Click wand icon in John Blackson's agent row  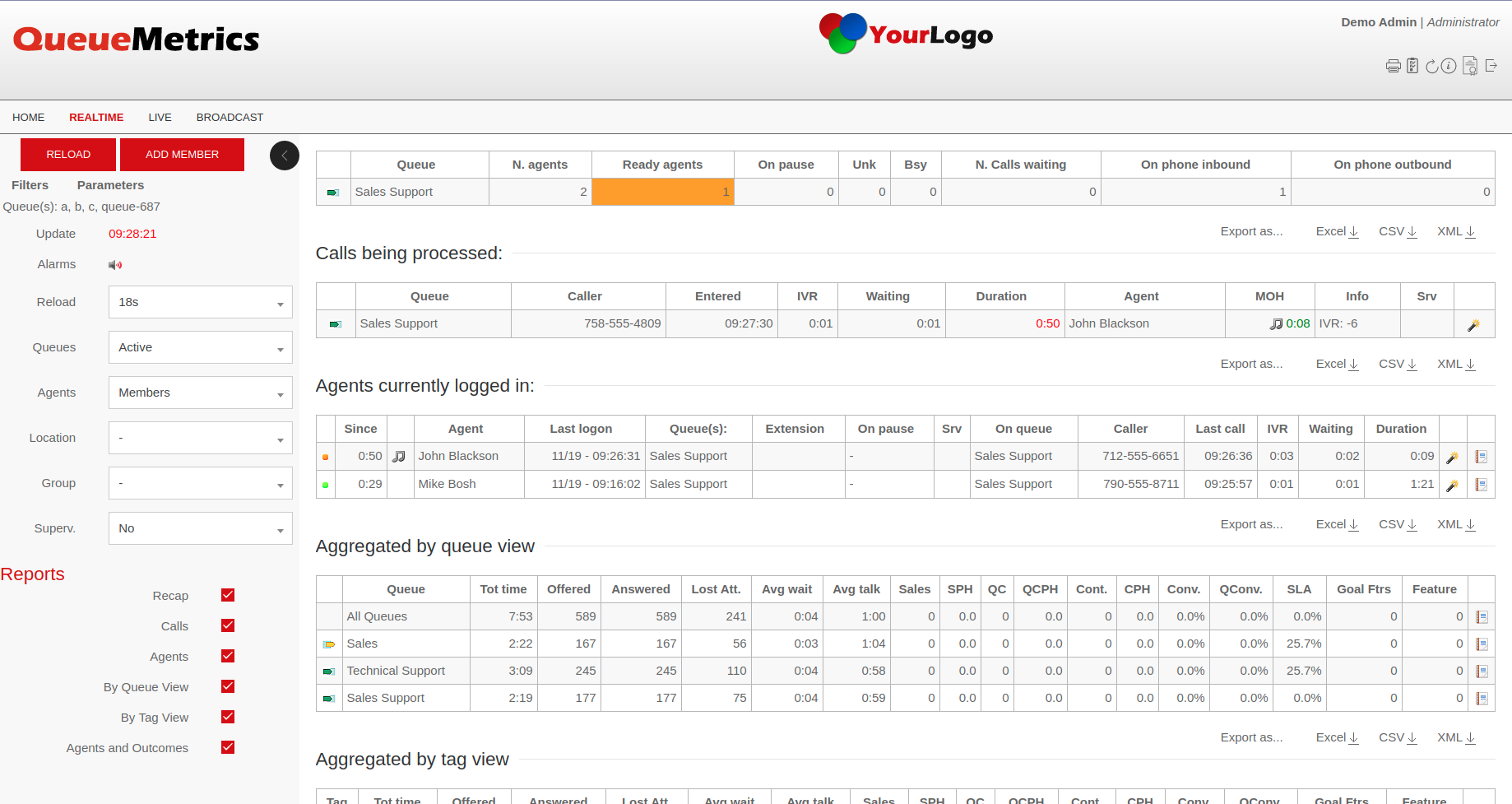pos(1453,457)
